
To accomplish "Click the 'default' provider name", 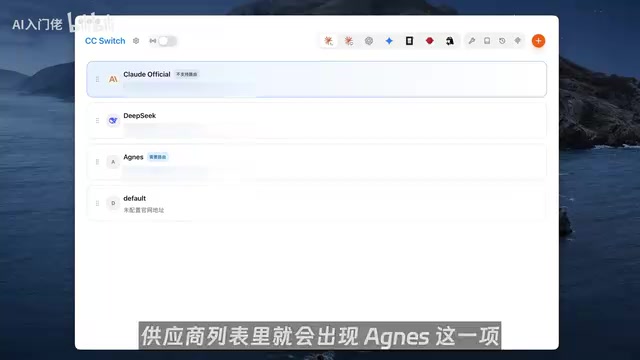I will [x=134, y=198].
